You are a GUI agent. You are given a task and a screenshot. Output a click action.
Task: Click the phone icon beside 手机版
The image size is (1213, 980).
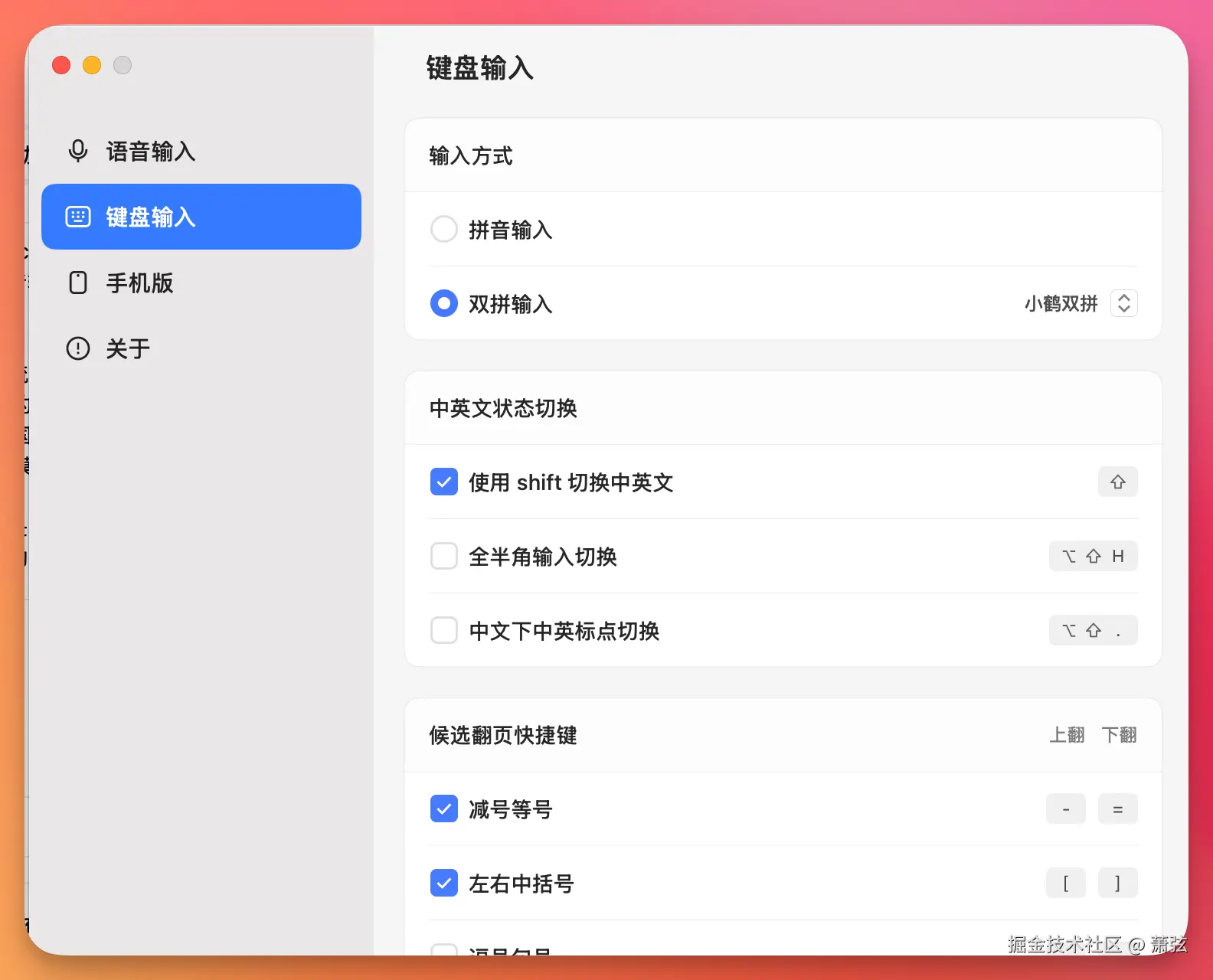[78, 283]
